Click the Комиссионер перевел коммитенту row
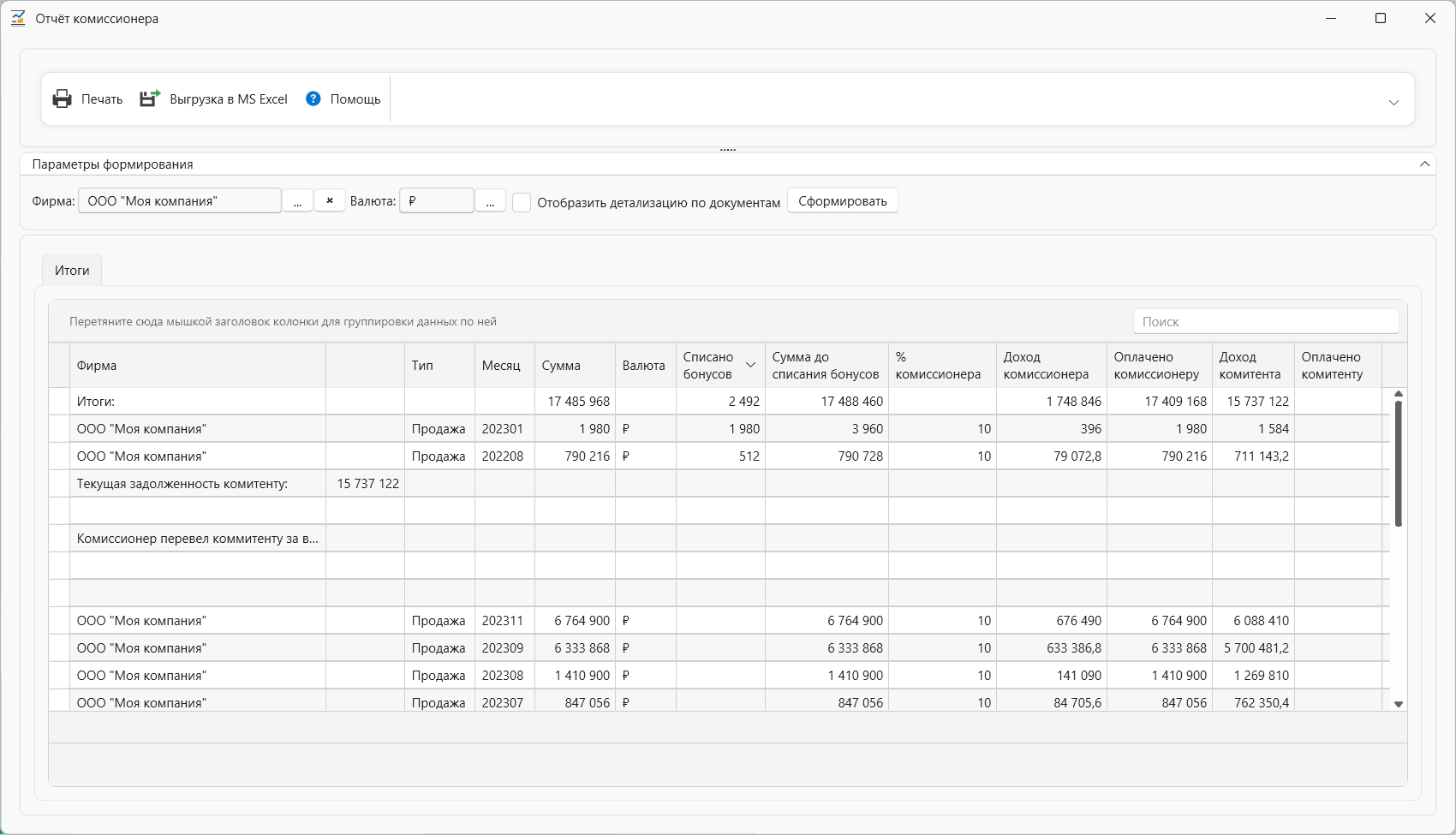 point(719,539)
